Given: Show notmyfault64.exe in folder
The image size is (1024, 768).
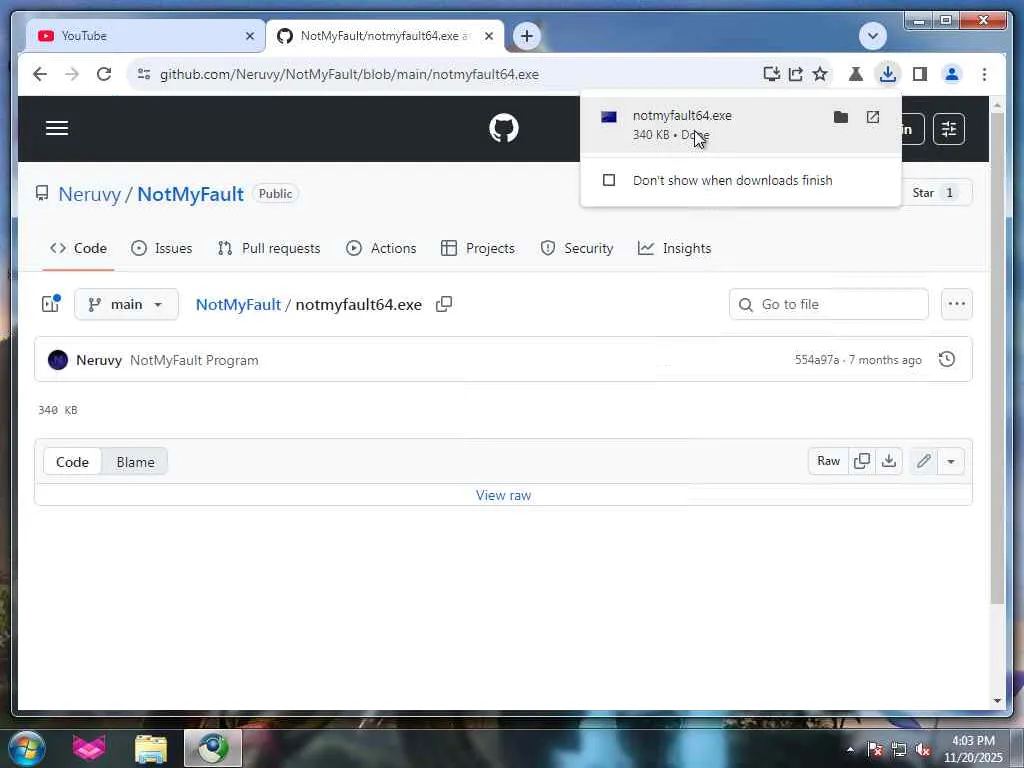Looking at the screenshot, I should 840,118.
